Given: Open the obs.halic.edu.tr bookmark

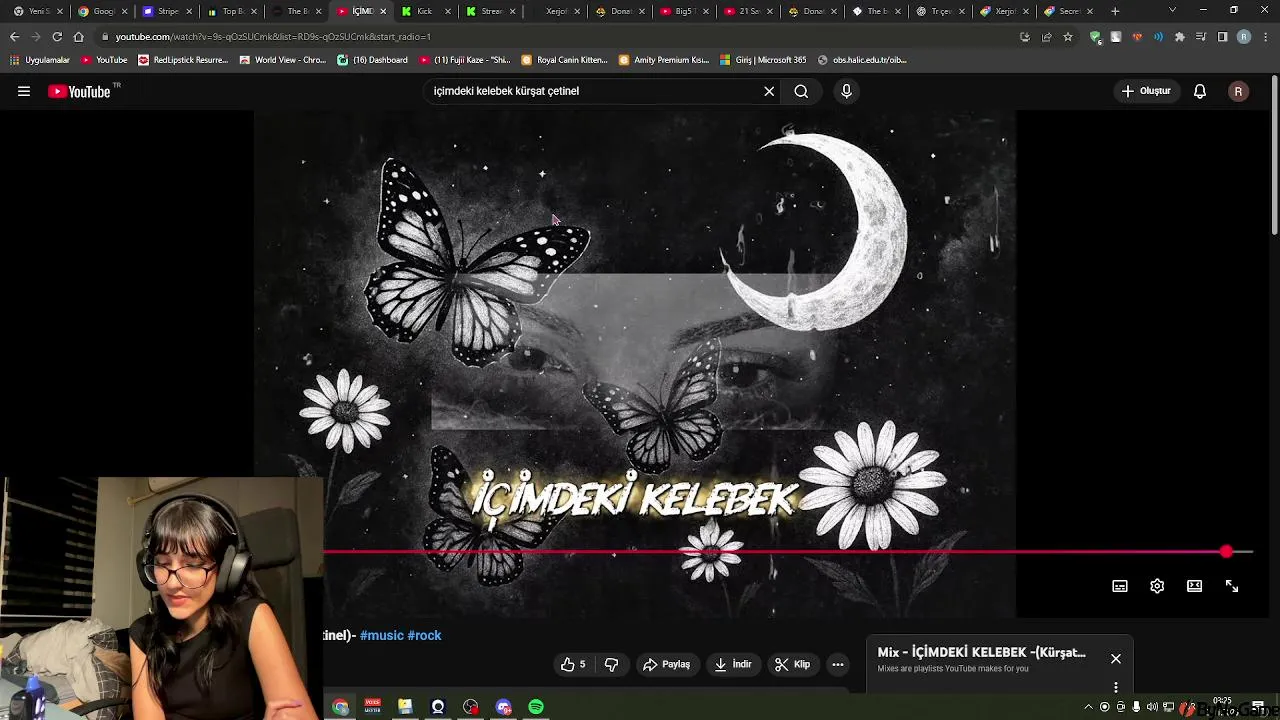Looking at the screenshot, I should tap(862, 60).
